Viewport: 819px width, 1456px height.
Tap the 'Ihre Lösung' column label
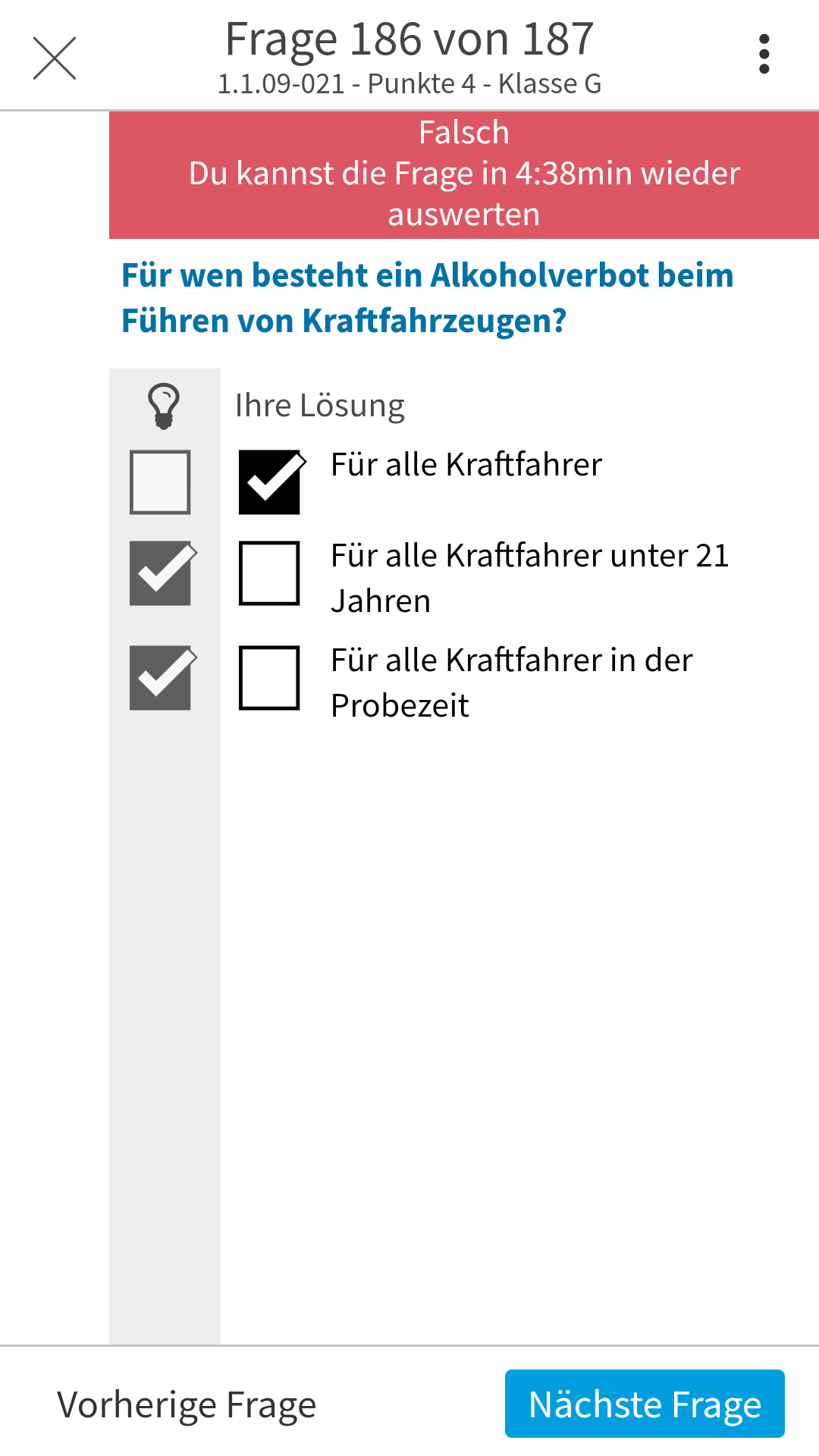point(319,406)
